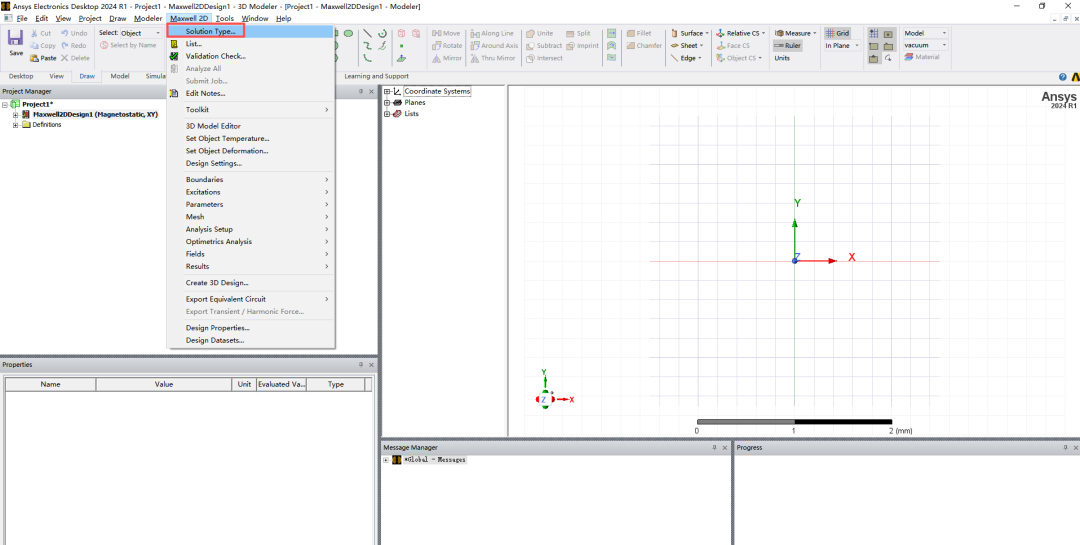This screenshot has height=545, width=1080.
Task: Click the coordinate orientation gizmo in viewport
Action: point(544,399)
